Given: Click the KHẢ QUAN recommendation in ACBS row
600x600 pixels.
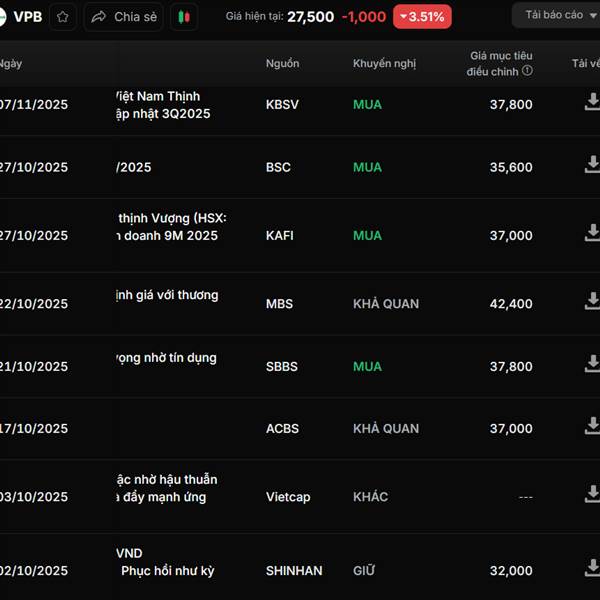Looking at the screenshot, I should 386,429.
